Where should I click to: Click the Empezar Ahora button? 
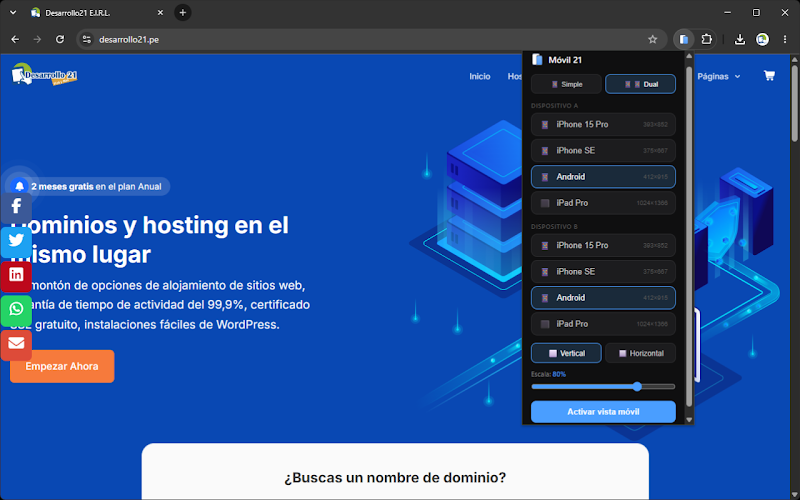pos(62,366)
